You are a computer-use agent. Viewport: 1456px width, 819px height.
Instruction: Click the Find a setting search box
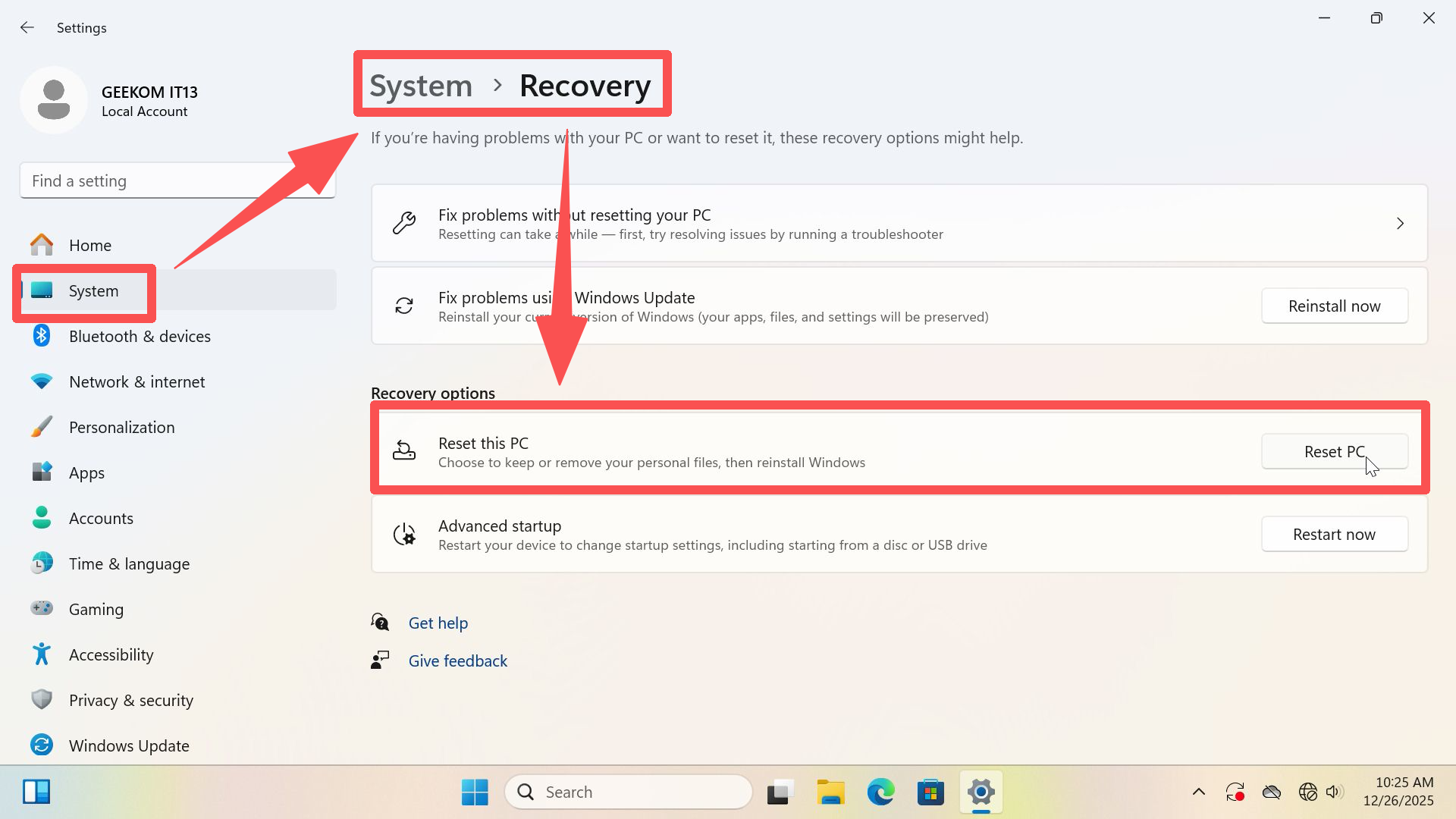pyautogui.click(x=177, y=180)
